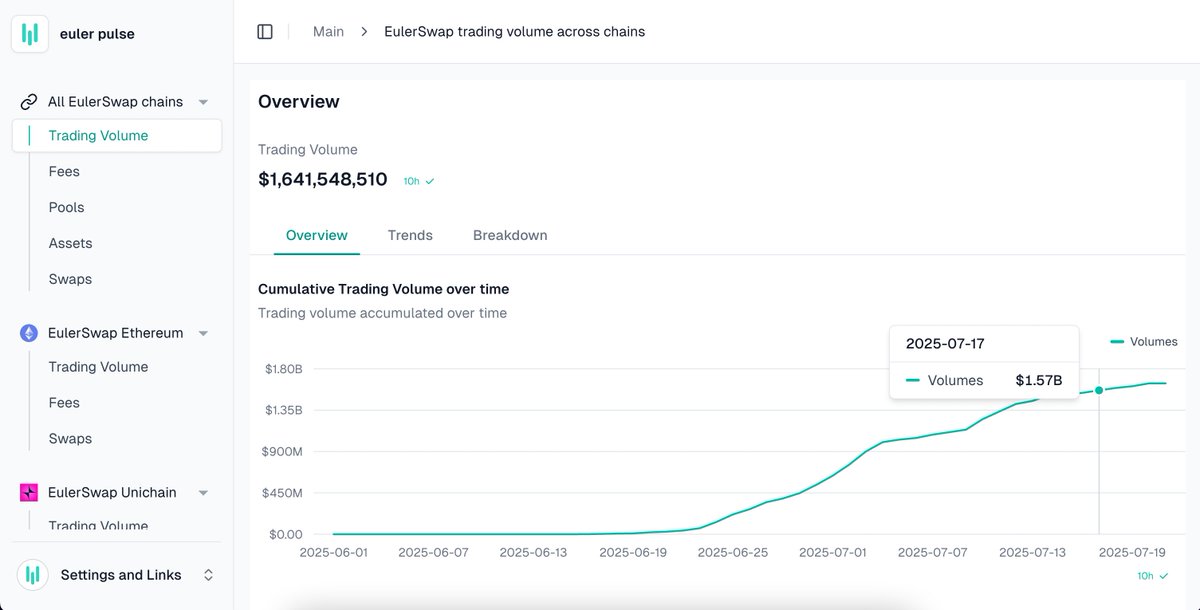Screen dimensions: 1200x610
Task: Collapse the EulerSwap Ethereum section
Action: coord(203,333)
